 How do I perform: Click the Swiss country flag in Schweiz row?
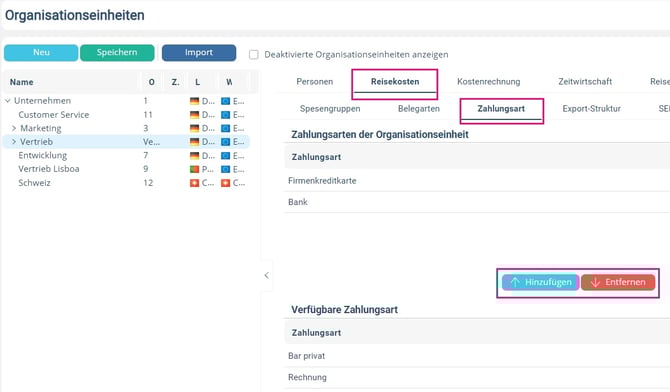point(194,183)
